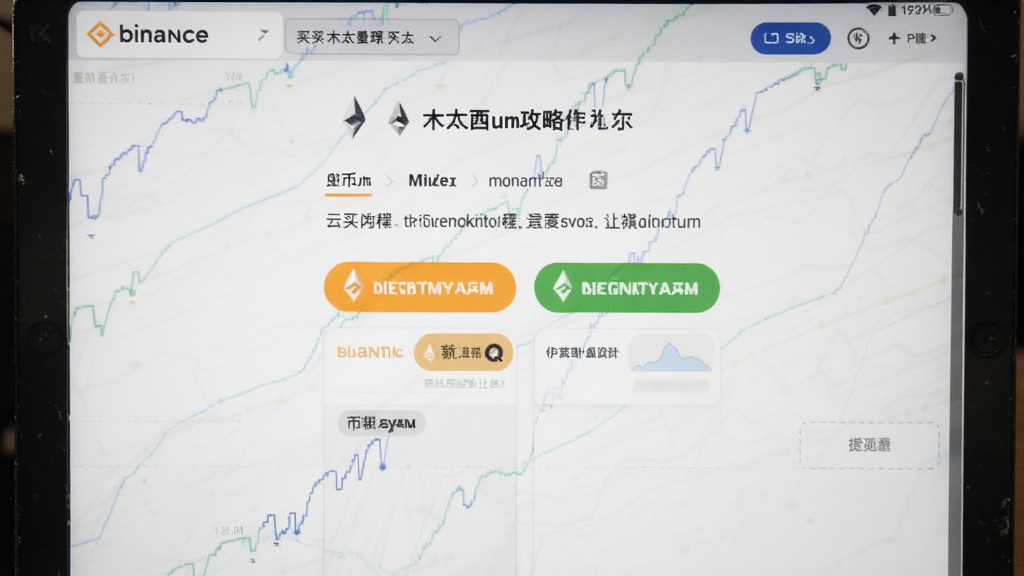Screen dimensions: 1024x576
Task: Click the orange DIECRTMYAAM button
Action: tap(420, 287)
